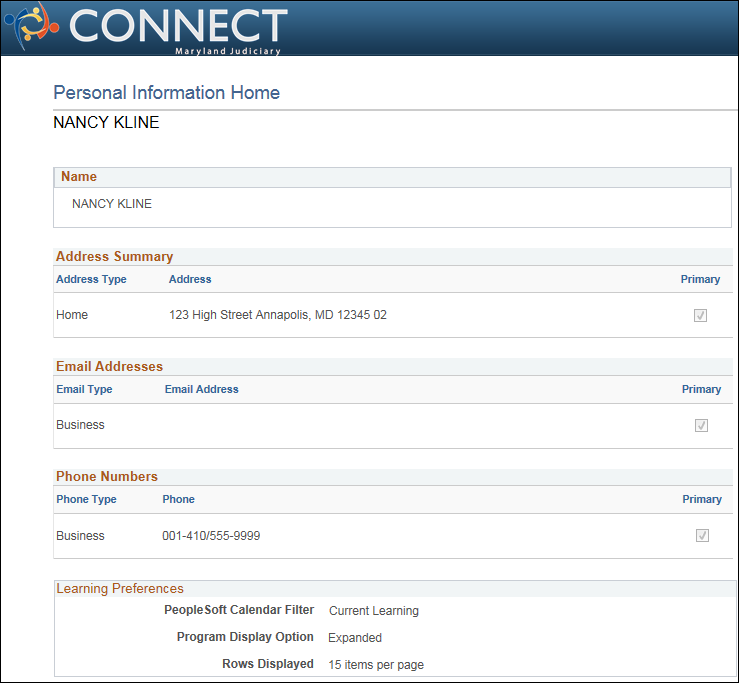Click the Email Type column header
The width and height of the screenshot is (739, 683).
click(84, 389)
